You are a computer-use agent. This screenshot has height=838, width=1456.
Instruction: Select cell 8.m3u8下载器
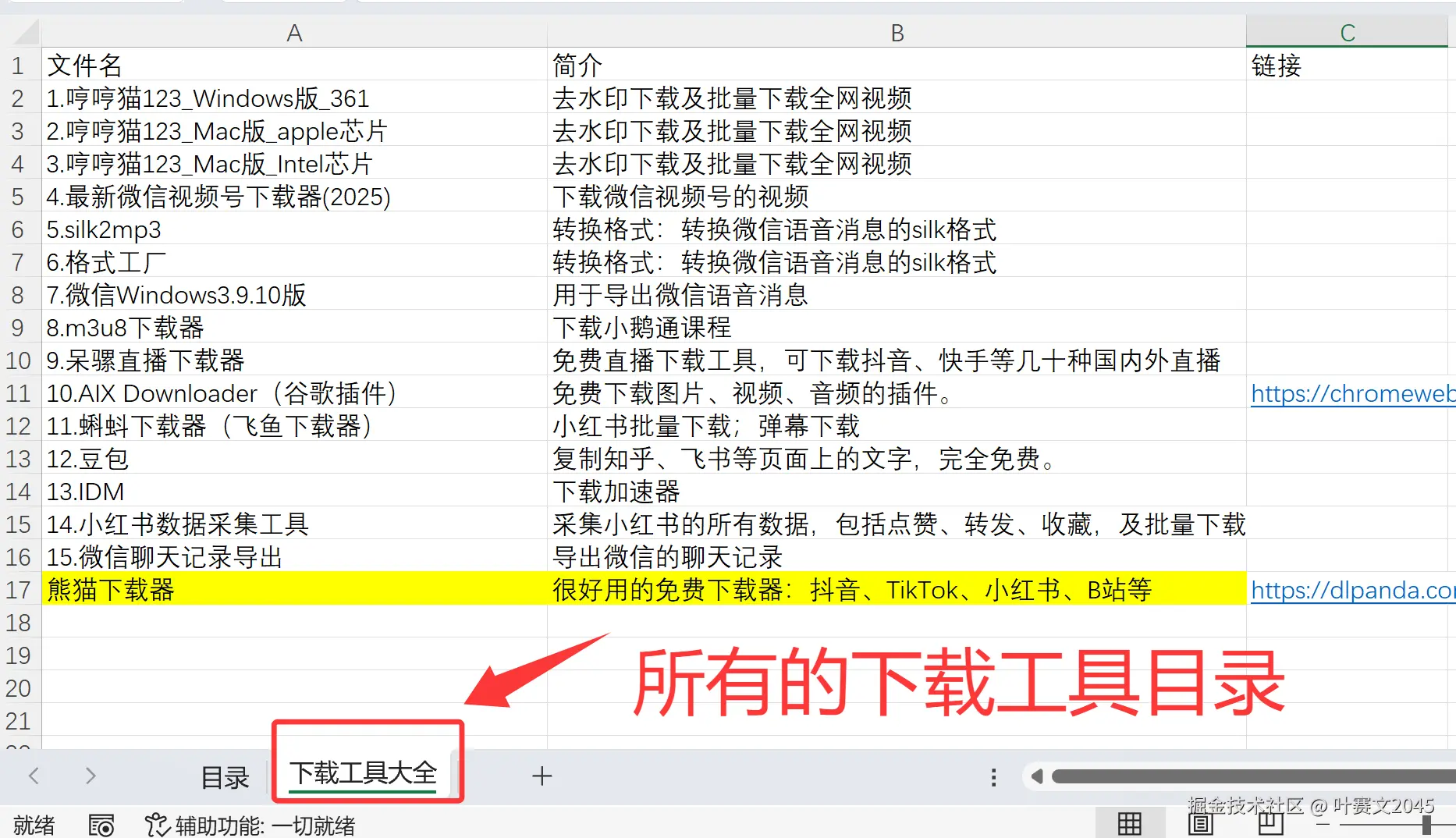(294, 328)
